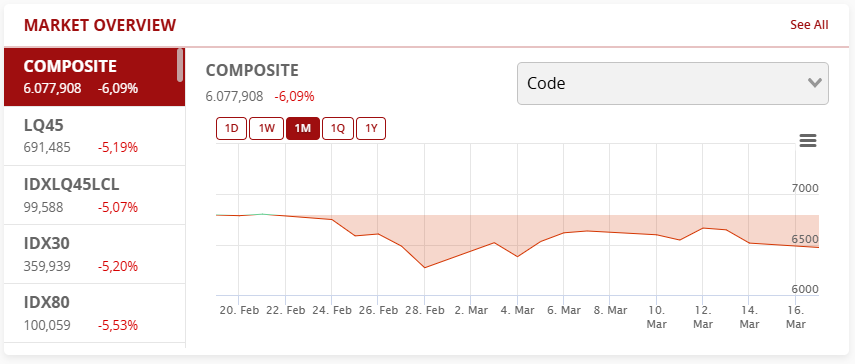
Task: Click the index list scrollbar thumb
Action: coord(180,65)
